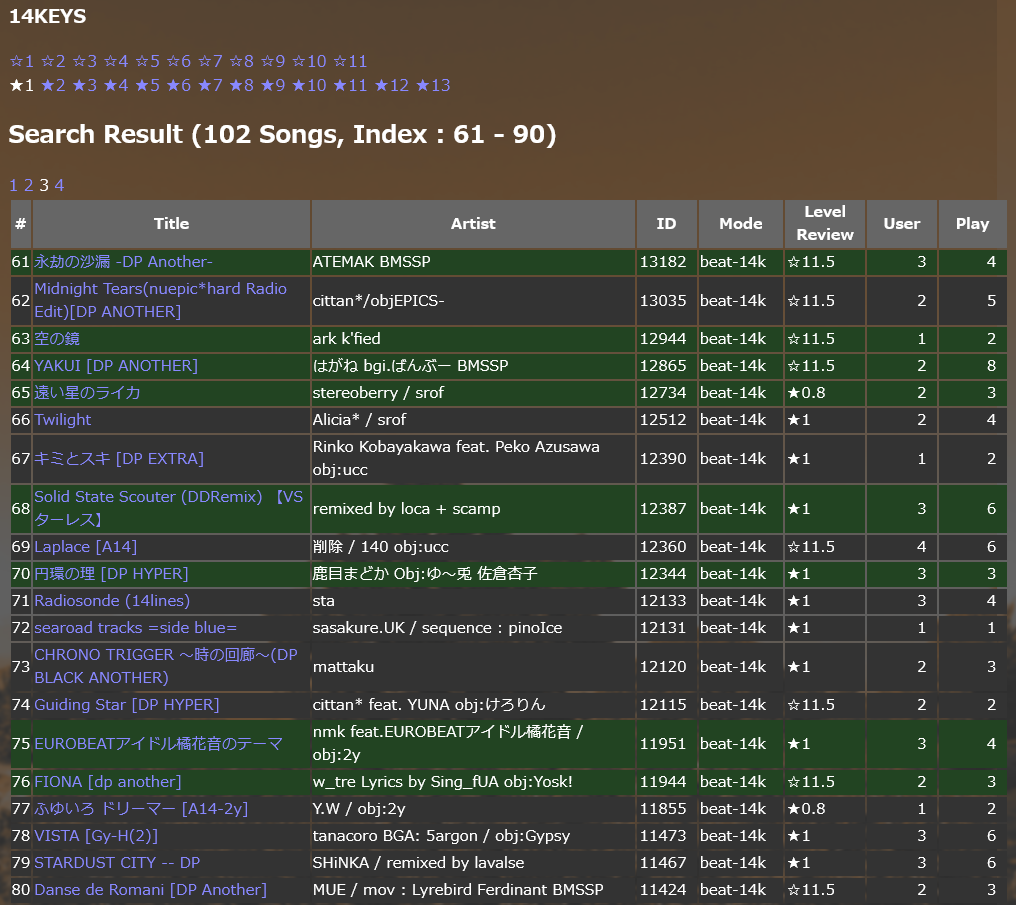Open searoad tracks =side blue= link
1016x905 pixels.
coord(135,628)
